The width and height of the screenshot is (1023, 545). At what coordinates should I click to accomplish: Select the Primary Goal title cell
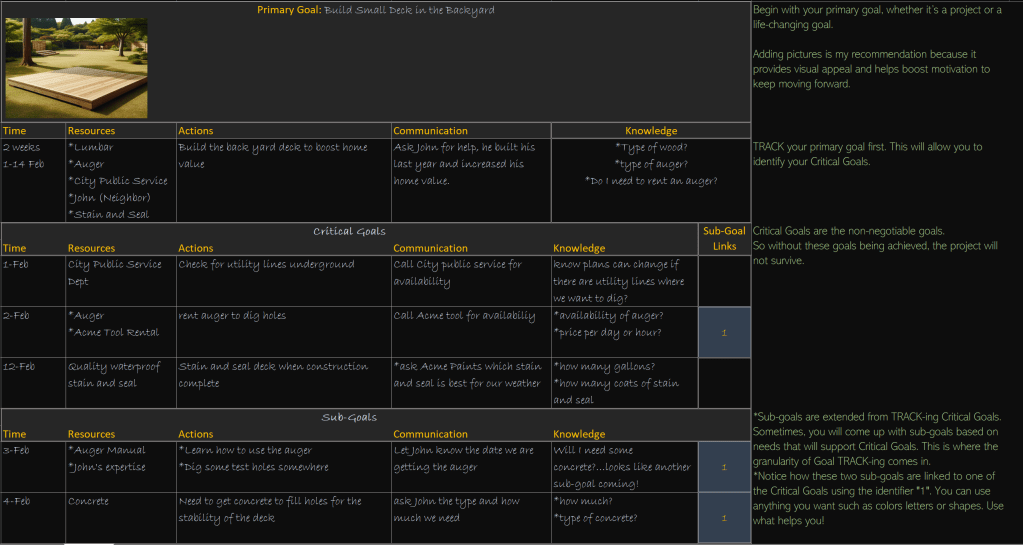coord(375,10)
